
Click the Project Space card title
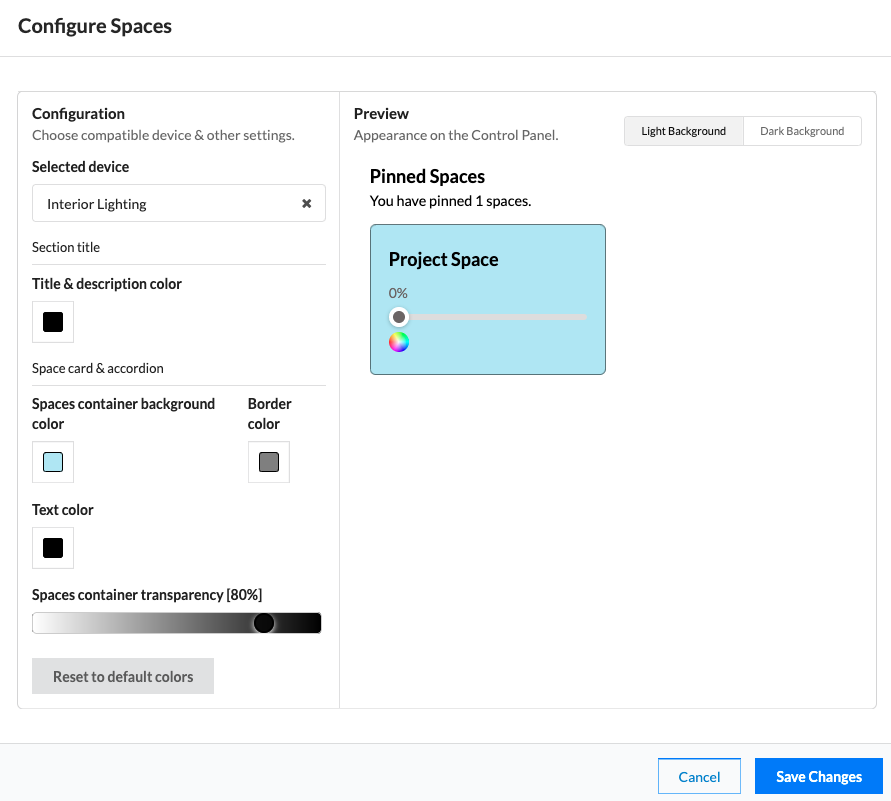(x=443, y=260)
